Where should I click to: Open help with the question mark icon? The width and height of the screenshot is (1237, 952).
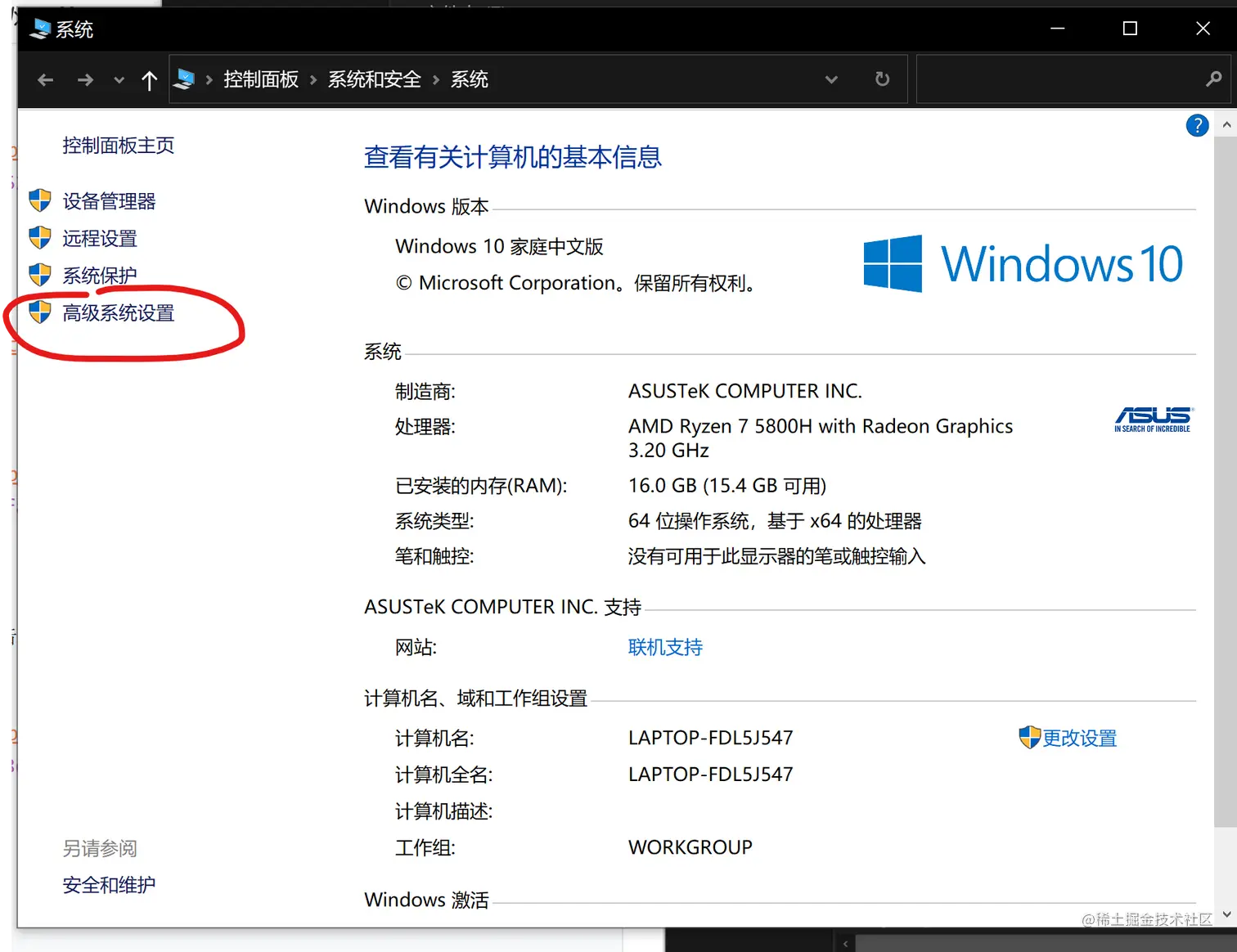tap(1197, 126)
